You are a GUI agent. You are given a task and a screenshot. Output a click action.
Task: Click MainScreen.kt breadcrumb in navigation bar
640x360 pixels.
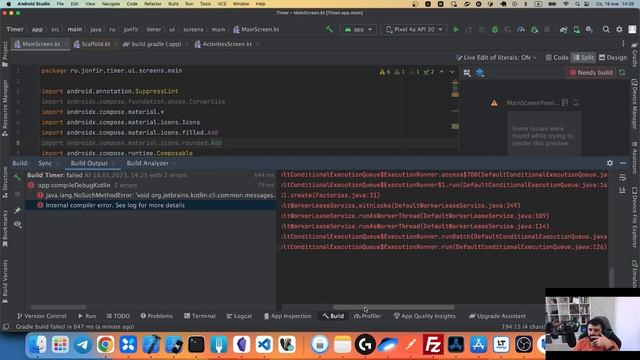pos(256,29)
